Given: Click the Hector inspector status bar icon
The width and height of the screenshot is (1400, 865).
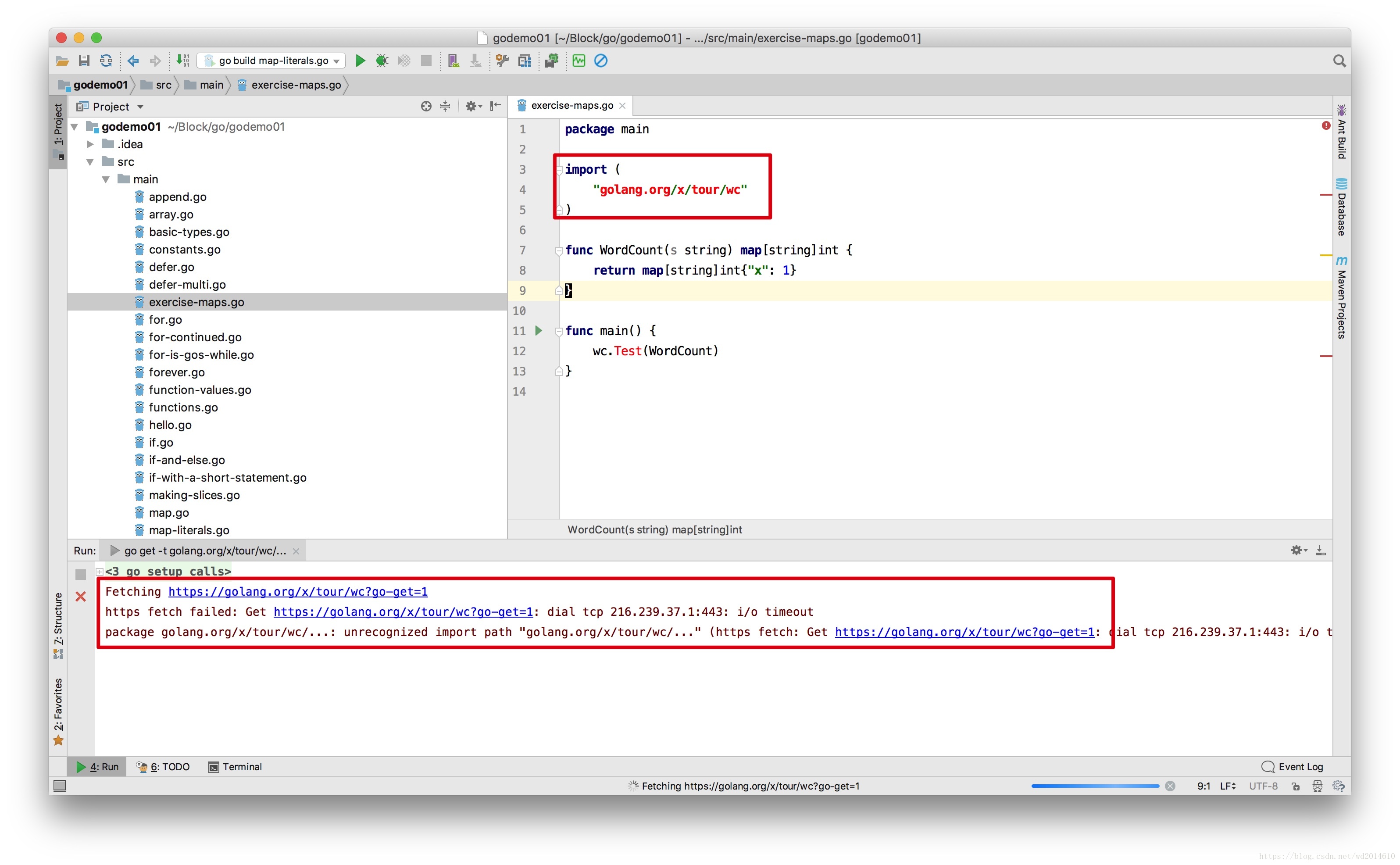Looking at the screenshot, I should click(x=1318, y=786).
